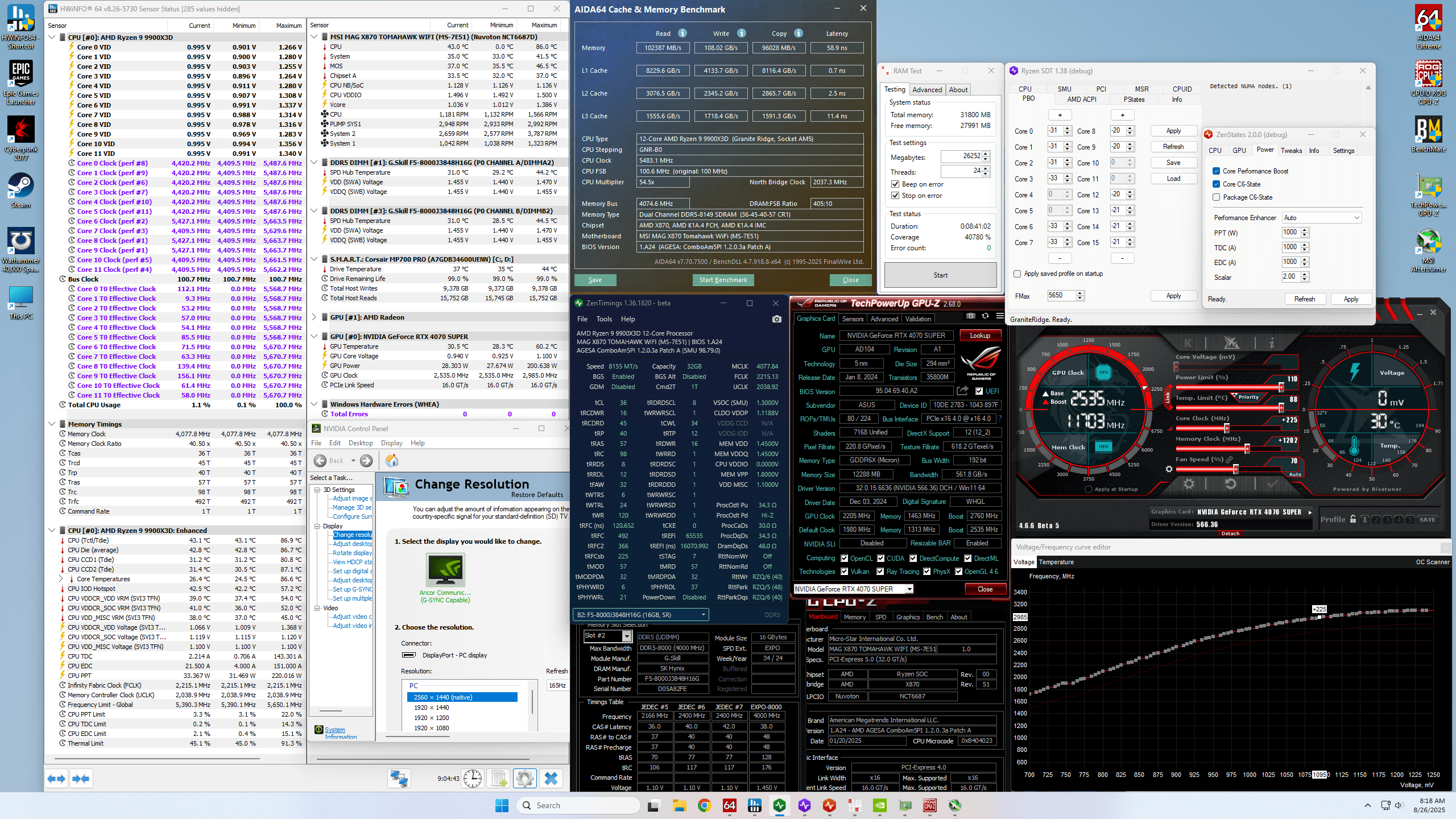Viewport: 1456px width, 819px height.
Task: Open HWiNFO sensor settings gear
Action: tap(524, 779)
